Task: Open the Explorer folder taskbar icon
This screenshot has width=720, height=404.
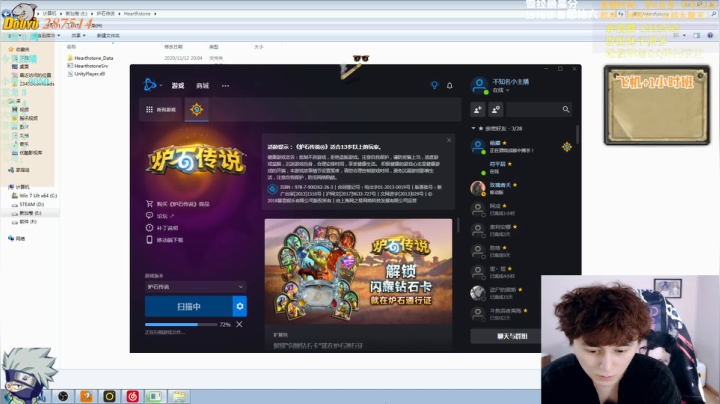Action: point(179,396)
